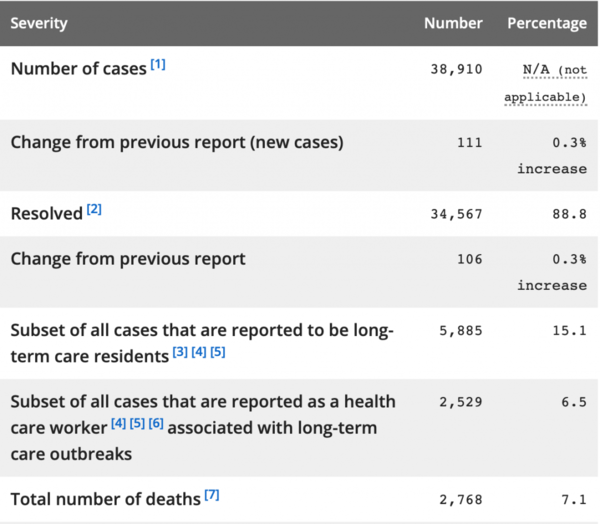Follow footnote 6 after health care worker

point(156,424)
